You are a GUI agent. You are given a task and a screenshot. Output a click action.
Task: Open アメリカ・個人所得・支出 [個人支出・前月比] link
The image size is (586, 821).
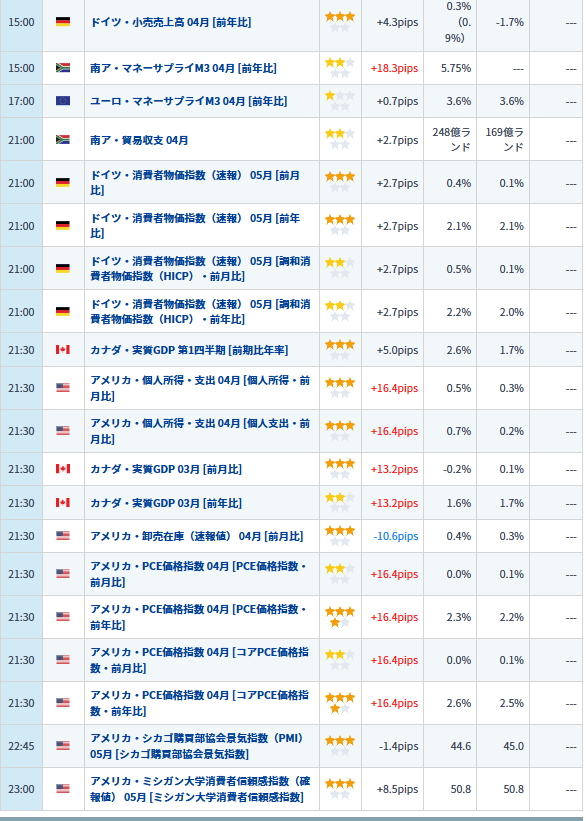200,431
